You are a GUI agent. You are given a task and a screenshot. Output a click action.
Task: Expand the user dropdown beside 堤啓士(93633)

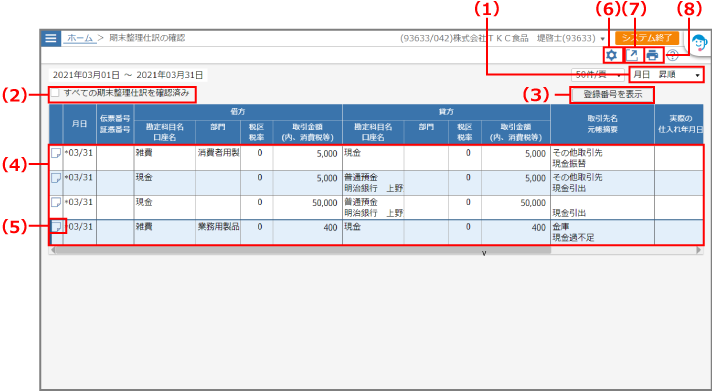pyautogui.click(x=603, y=39)
